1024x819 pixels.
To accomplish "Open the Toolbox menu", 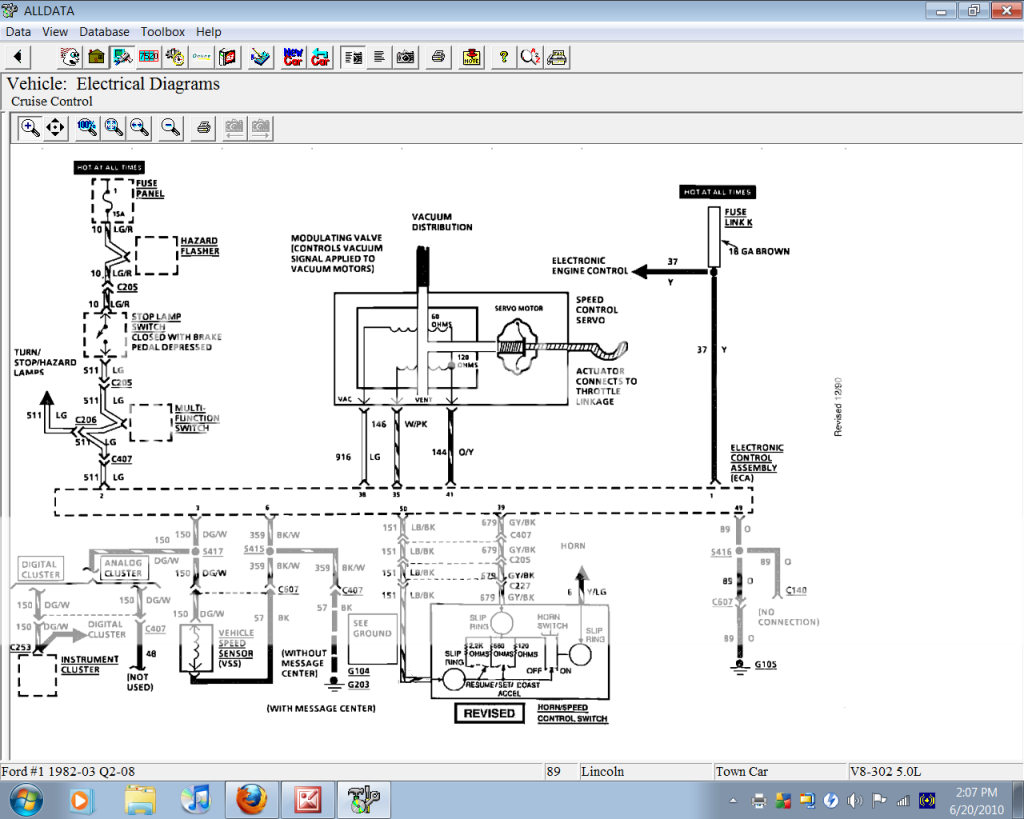I will [163, 31].
